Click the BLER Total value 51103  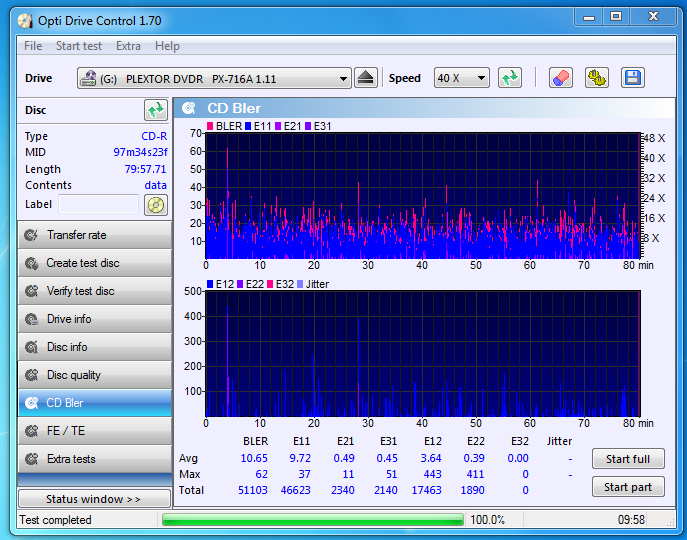tap(253, 490)
